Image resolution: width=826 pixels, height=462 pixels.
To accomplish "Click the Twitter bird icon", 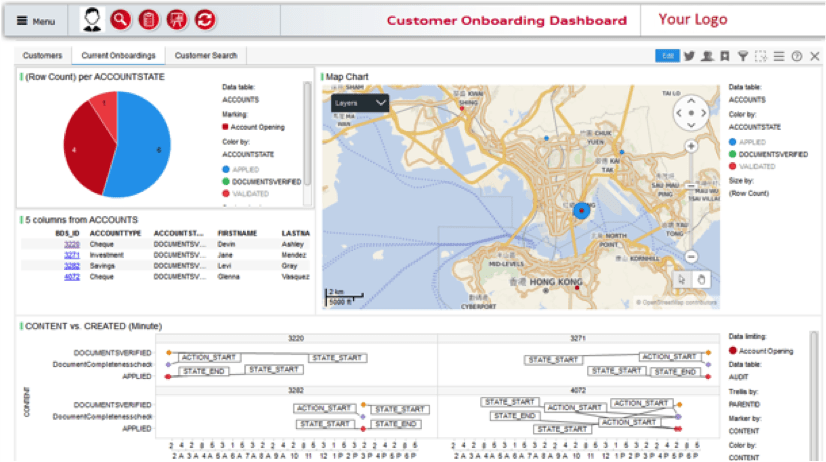I will coord(689,56).
